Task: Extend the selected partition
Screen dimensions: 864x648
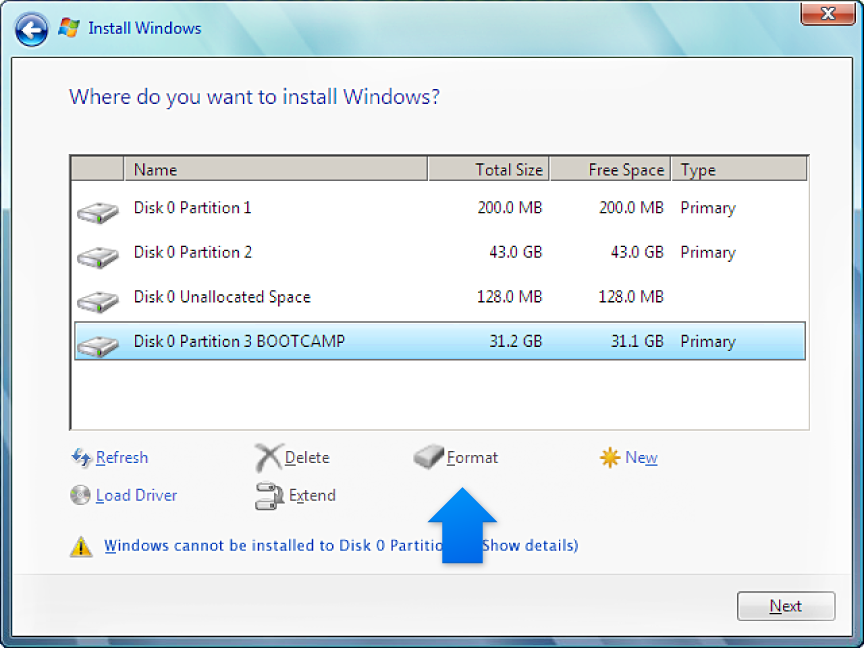Action: pos(312,495)
